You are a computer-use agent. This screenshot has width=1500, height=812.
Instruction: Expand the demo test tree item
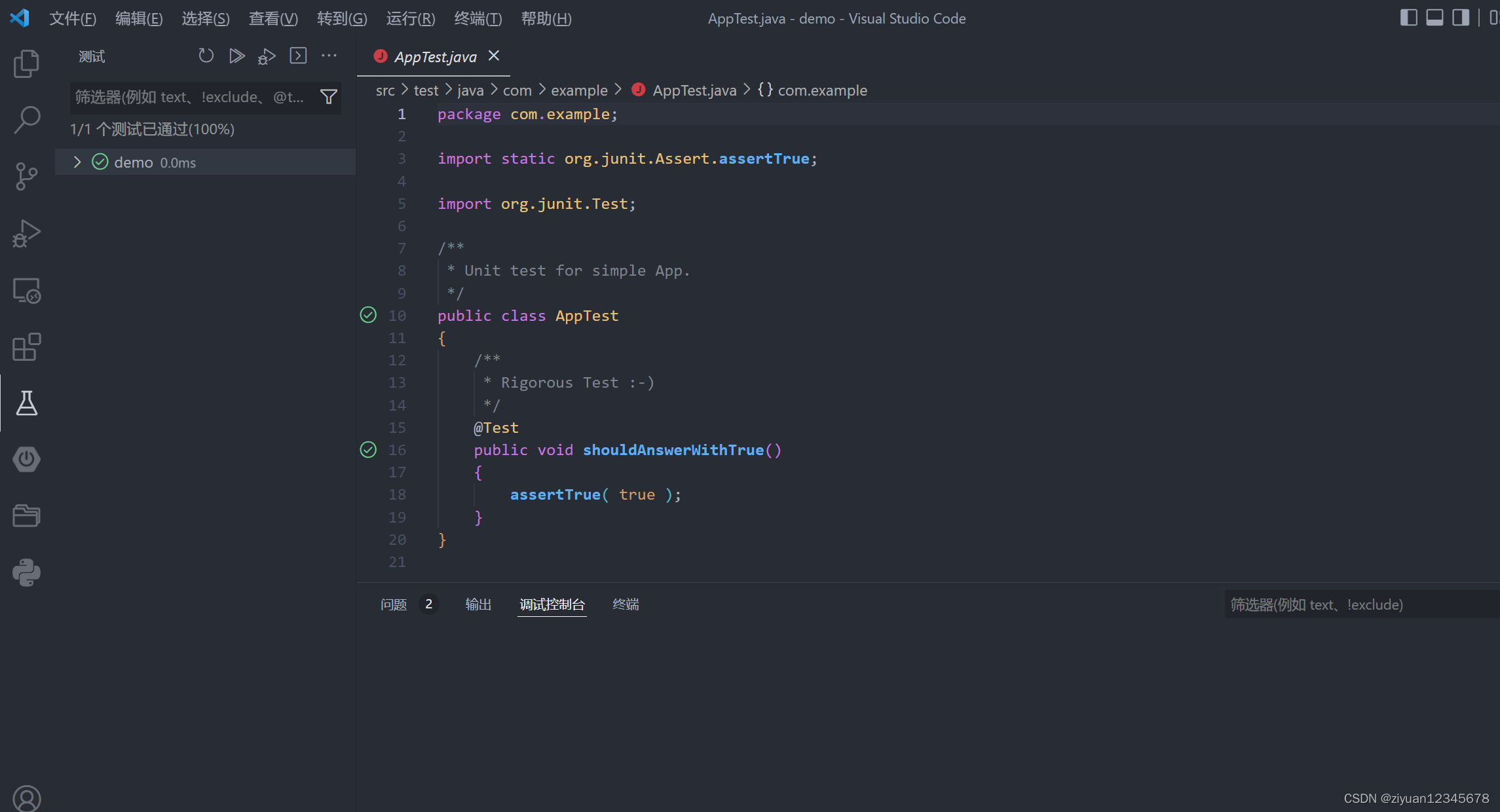77,162
